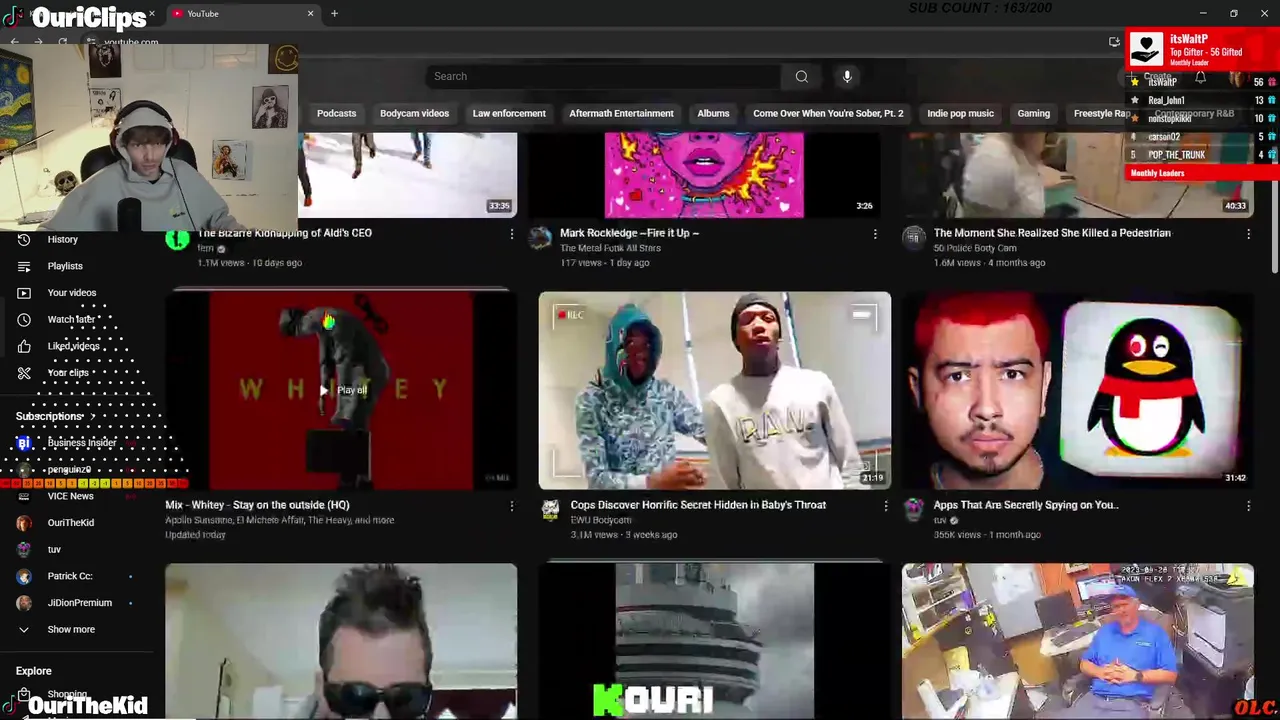The width and height of the screenshot is (1280, 720).
Task: Open OuriTheKid subscription
Action: [70, 523]
